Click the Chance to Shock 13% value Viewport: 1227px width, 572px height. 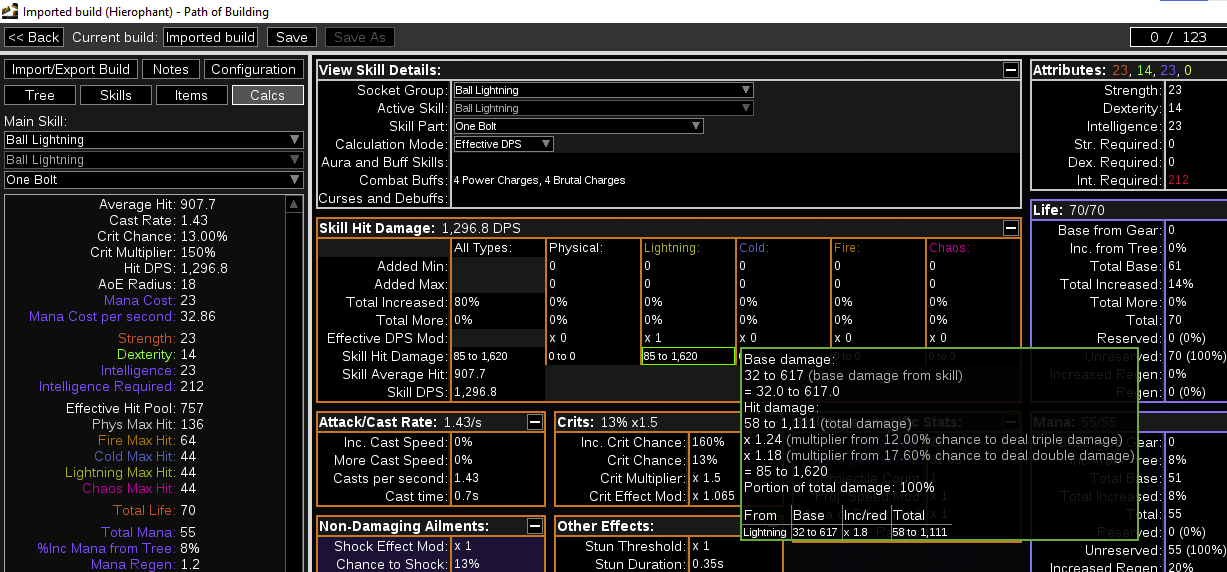pyautogui.click(x=466, y=564)
